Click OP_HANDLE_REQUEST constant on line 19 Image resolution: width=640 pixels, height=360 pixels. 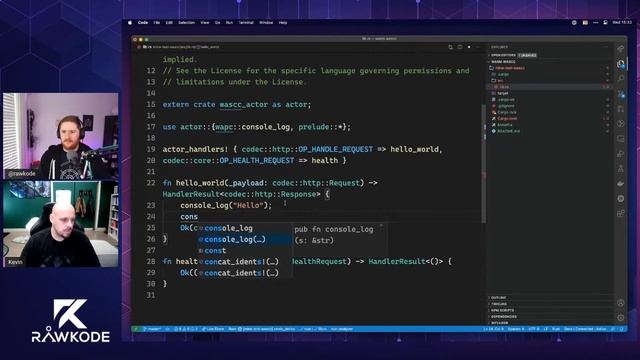click(336, 149)
